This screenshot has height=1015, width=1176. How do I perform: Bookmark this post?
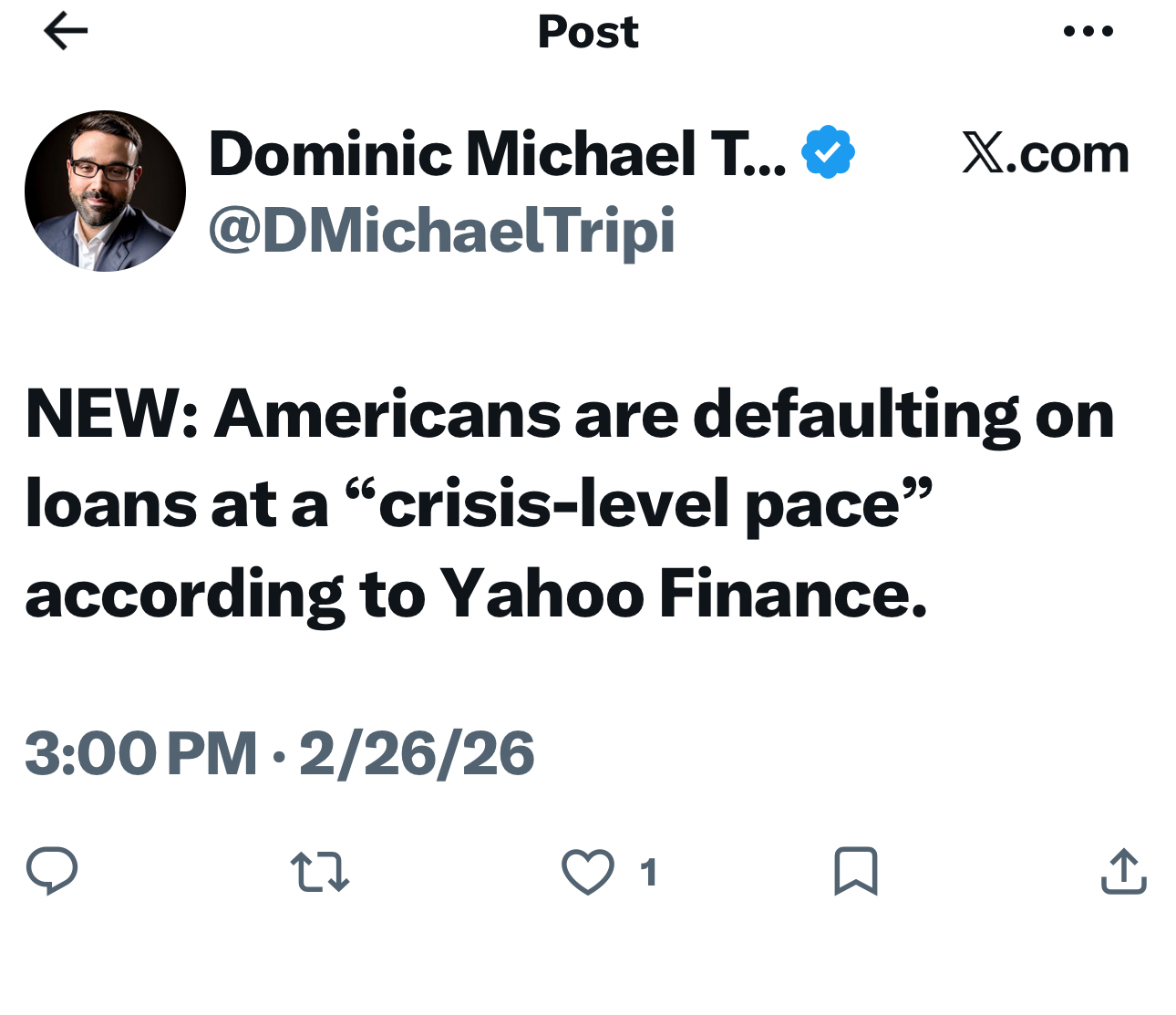click(x=855, y=871)
